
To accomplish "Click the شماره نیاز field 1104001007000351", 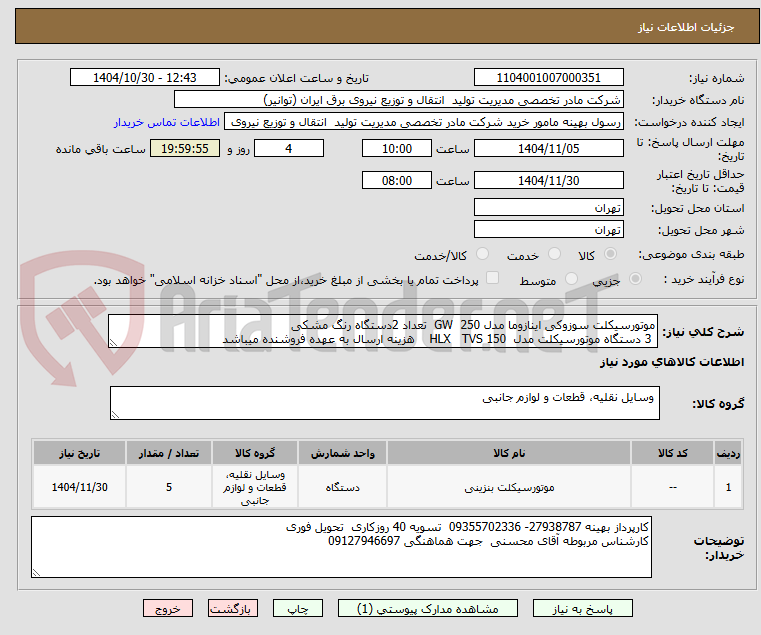I will click(548, 78).
